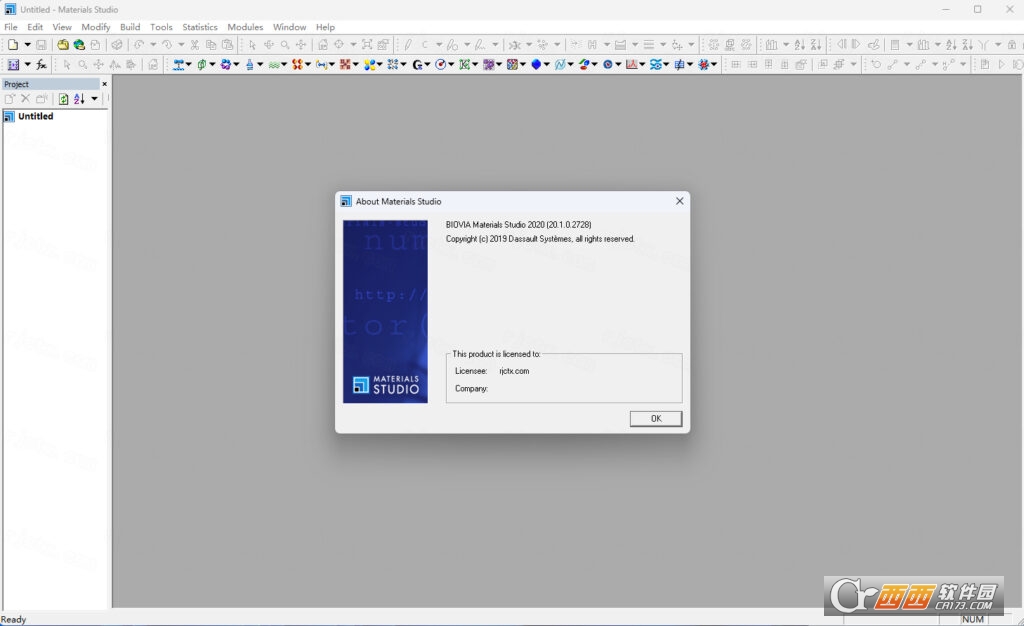Click the red spider-like module icon
Screen dimensions: 1024x626
click(703, 64)
